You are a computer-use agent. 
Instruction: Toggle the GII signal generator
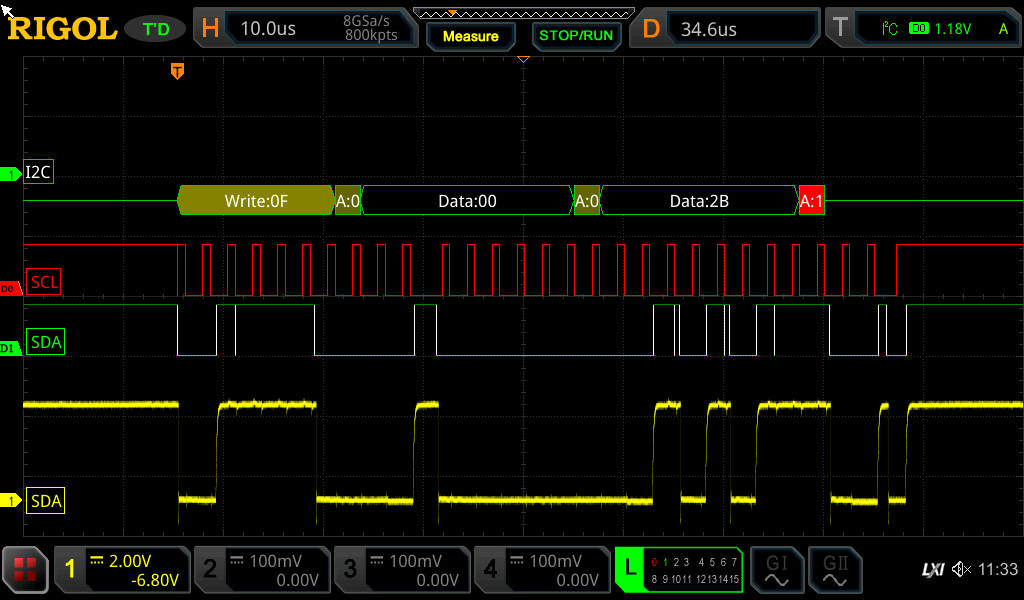pos(835,569)
